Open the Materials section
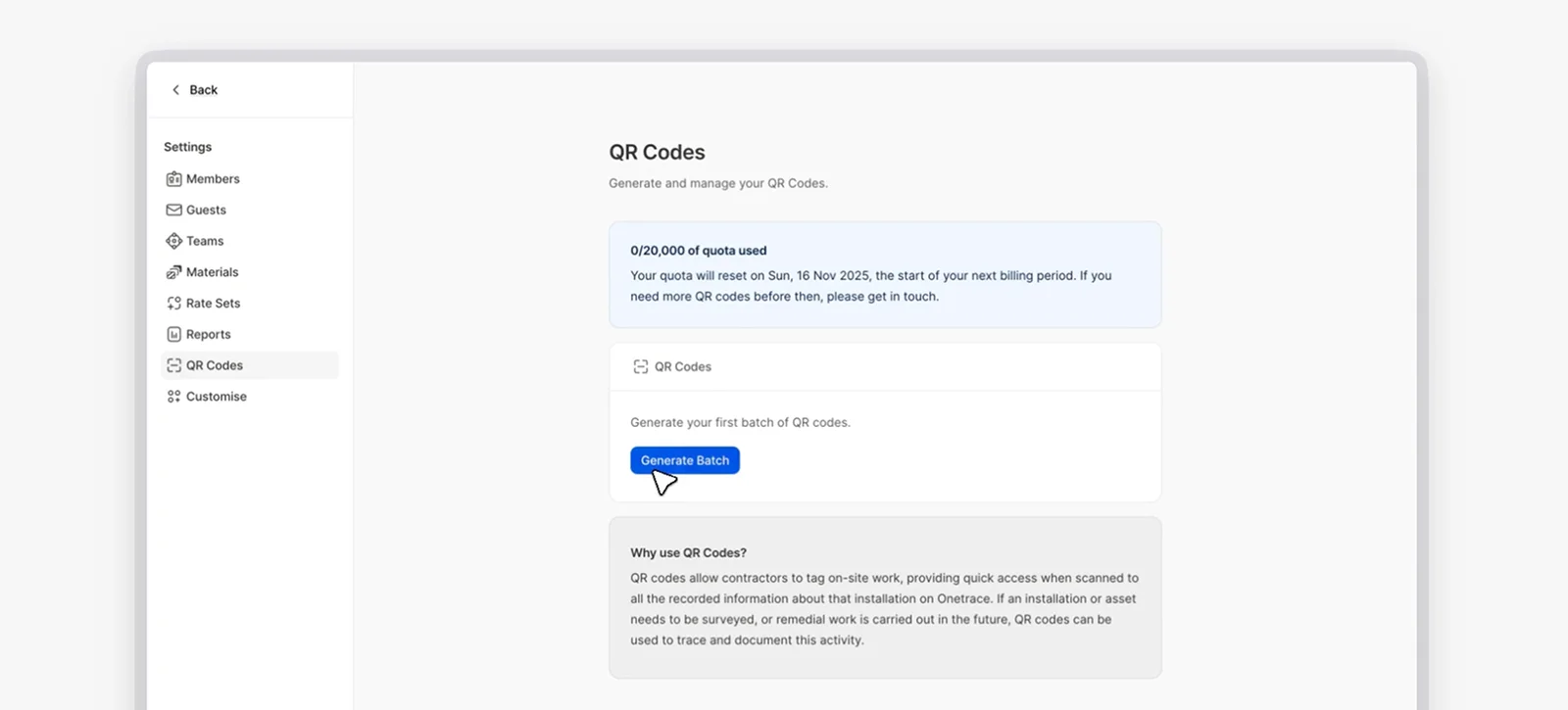 [250, 272]
